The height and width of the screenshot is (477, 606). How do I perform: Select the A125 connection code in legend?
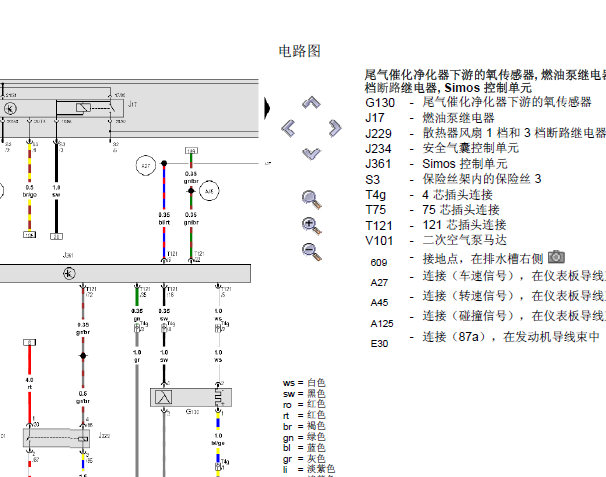coord(382,324)
